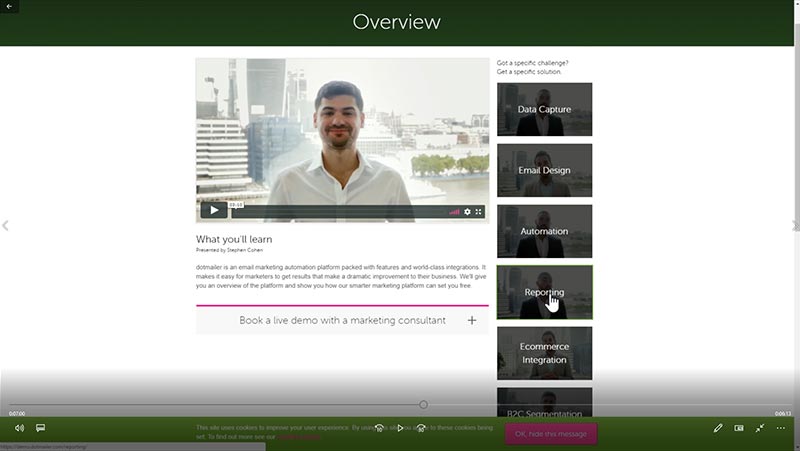Open the pencil edit tool in player
The width and height of the screenshot is (800, 451).
718,428
